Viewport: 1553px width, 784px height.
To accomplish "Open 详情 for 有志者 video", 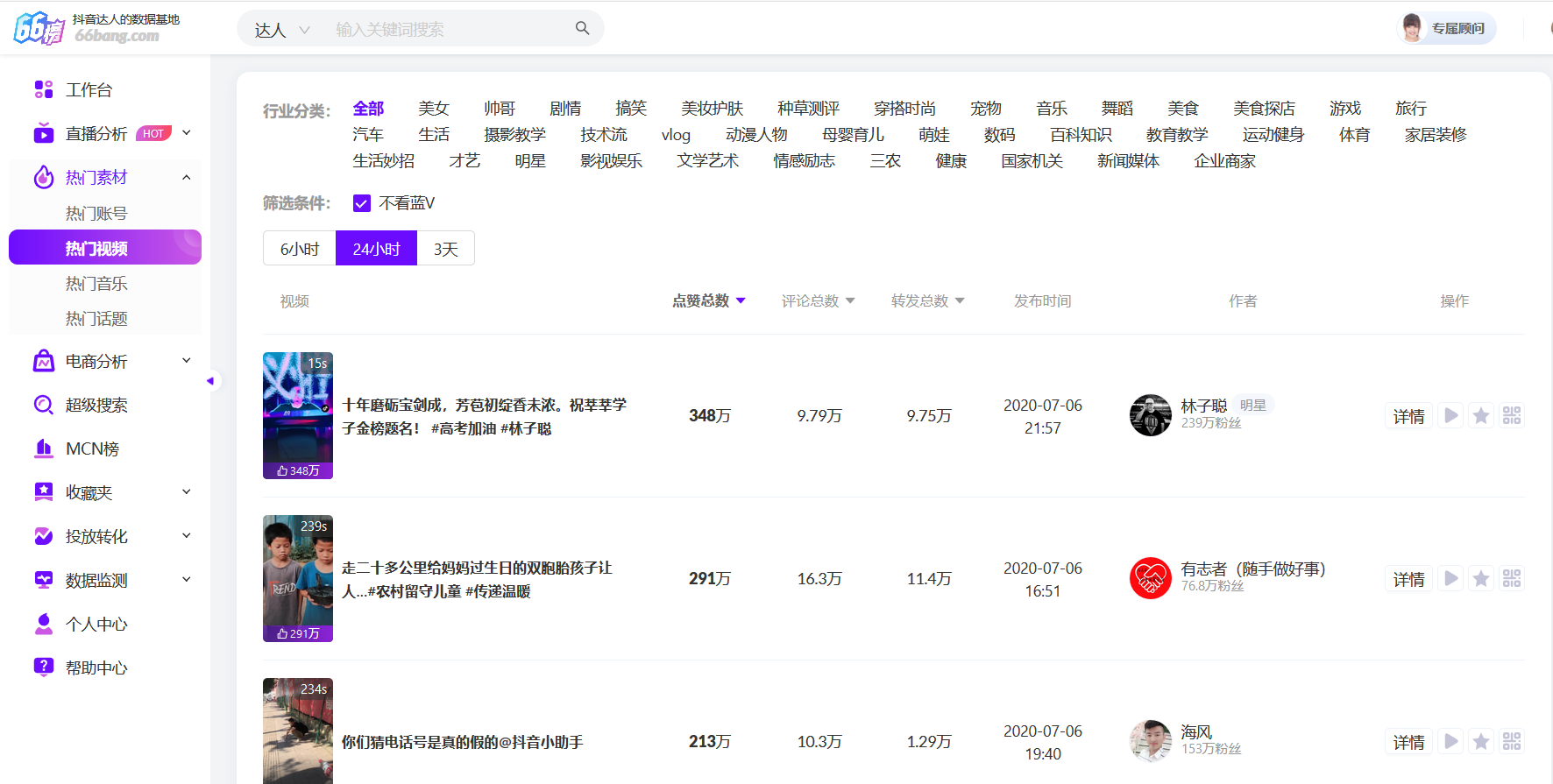I will 1408,579.
